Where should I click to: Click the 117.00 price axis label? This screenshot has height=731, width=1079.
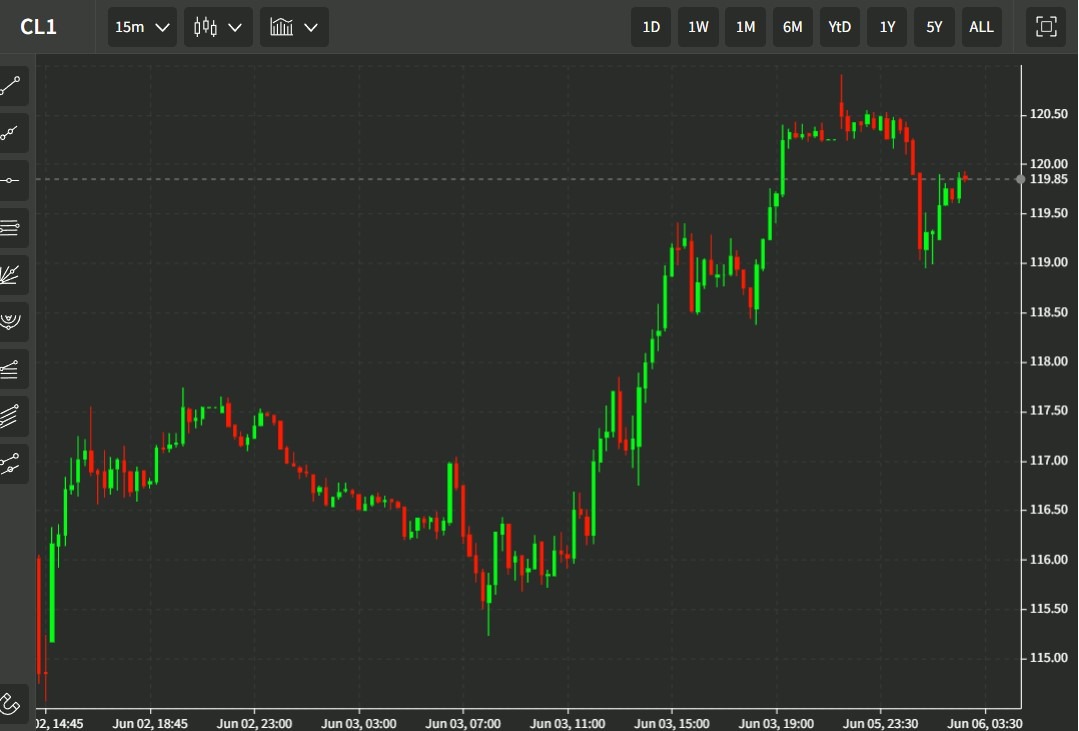(1048, 460)
